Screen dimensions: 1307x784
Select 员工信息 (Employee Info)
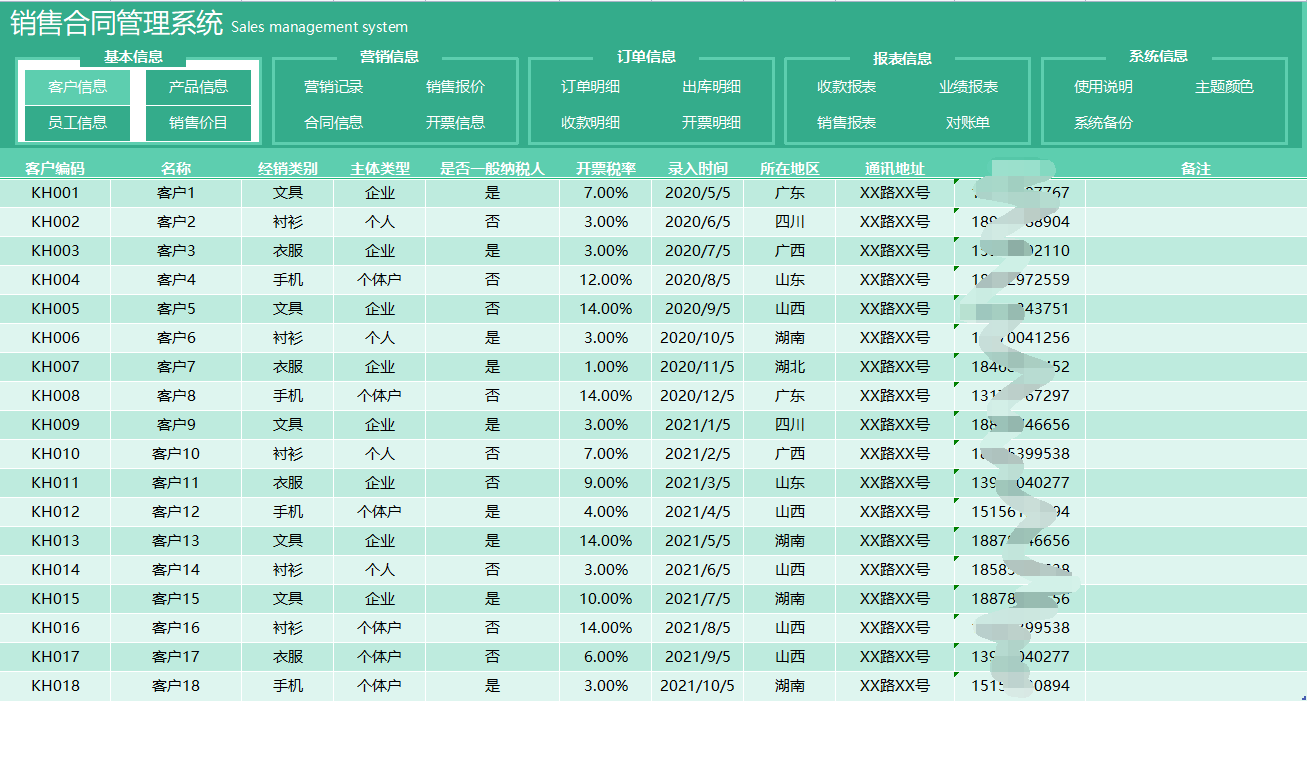pyautogui.click(x=76, y=122)
